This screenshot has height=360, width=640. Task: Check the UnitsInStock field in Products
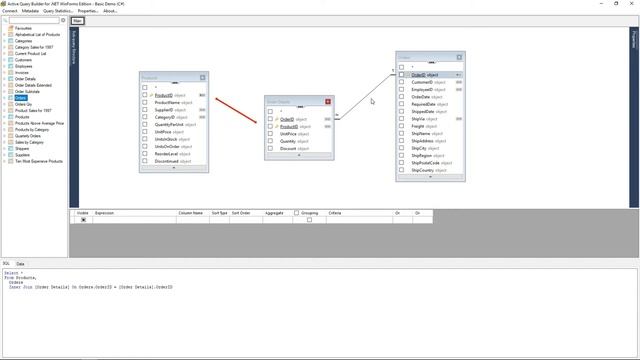coord(144,139)
